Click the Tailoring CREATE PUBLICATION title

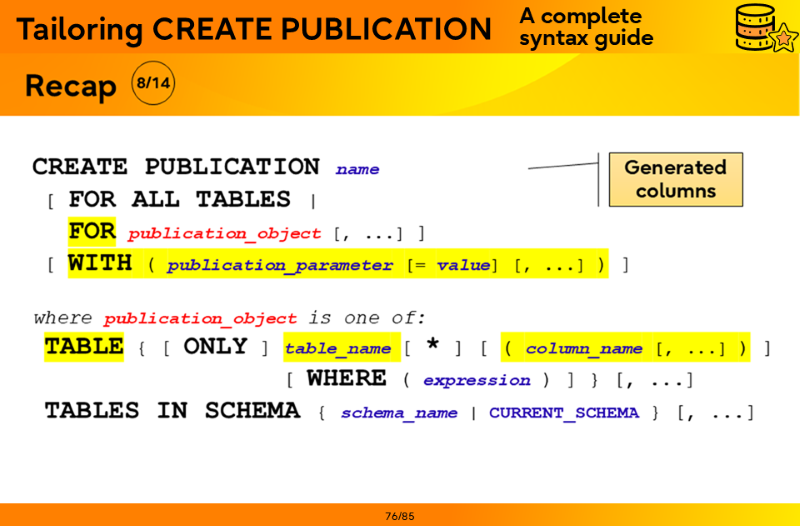click(254, 29)
